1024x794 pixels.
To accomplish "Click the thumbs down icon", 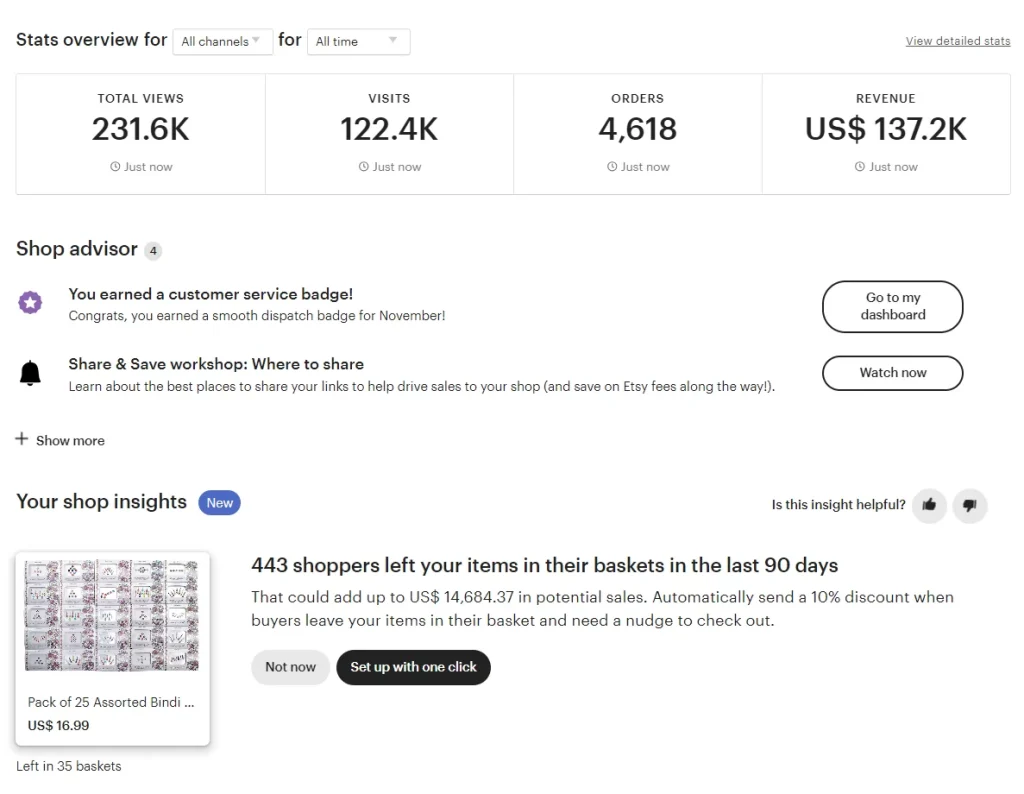I will pyautogui.click(x=969, y=505).
